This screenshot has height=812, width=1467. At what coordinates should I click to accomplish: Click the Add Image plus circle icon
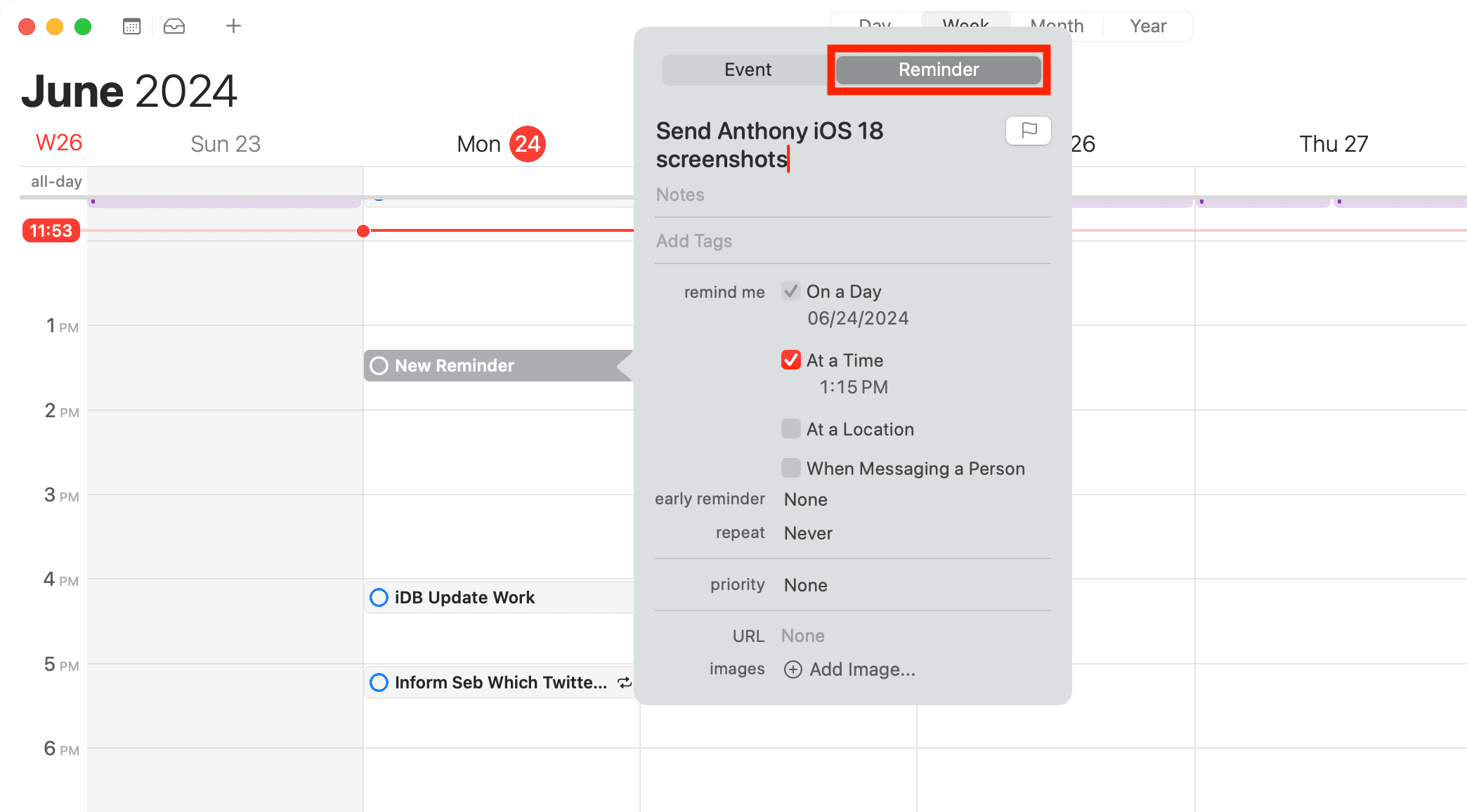(x=793, y=669)
